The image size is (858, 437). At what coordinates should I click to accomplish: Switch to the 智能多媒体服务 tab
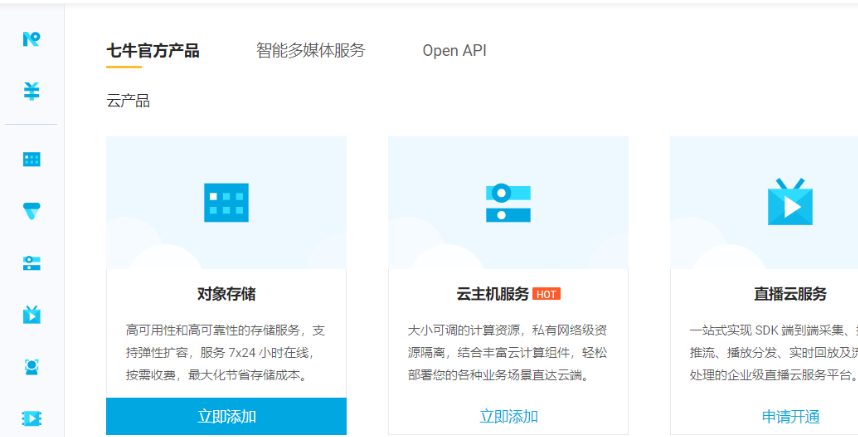[310, 51]
